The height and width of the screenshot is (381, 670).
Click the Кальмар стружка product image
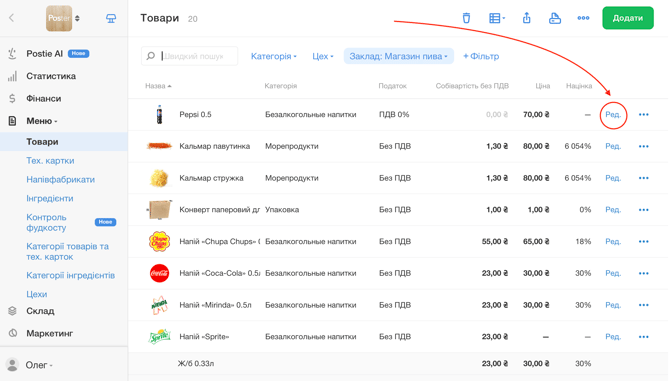[x=159, y=178]
